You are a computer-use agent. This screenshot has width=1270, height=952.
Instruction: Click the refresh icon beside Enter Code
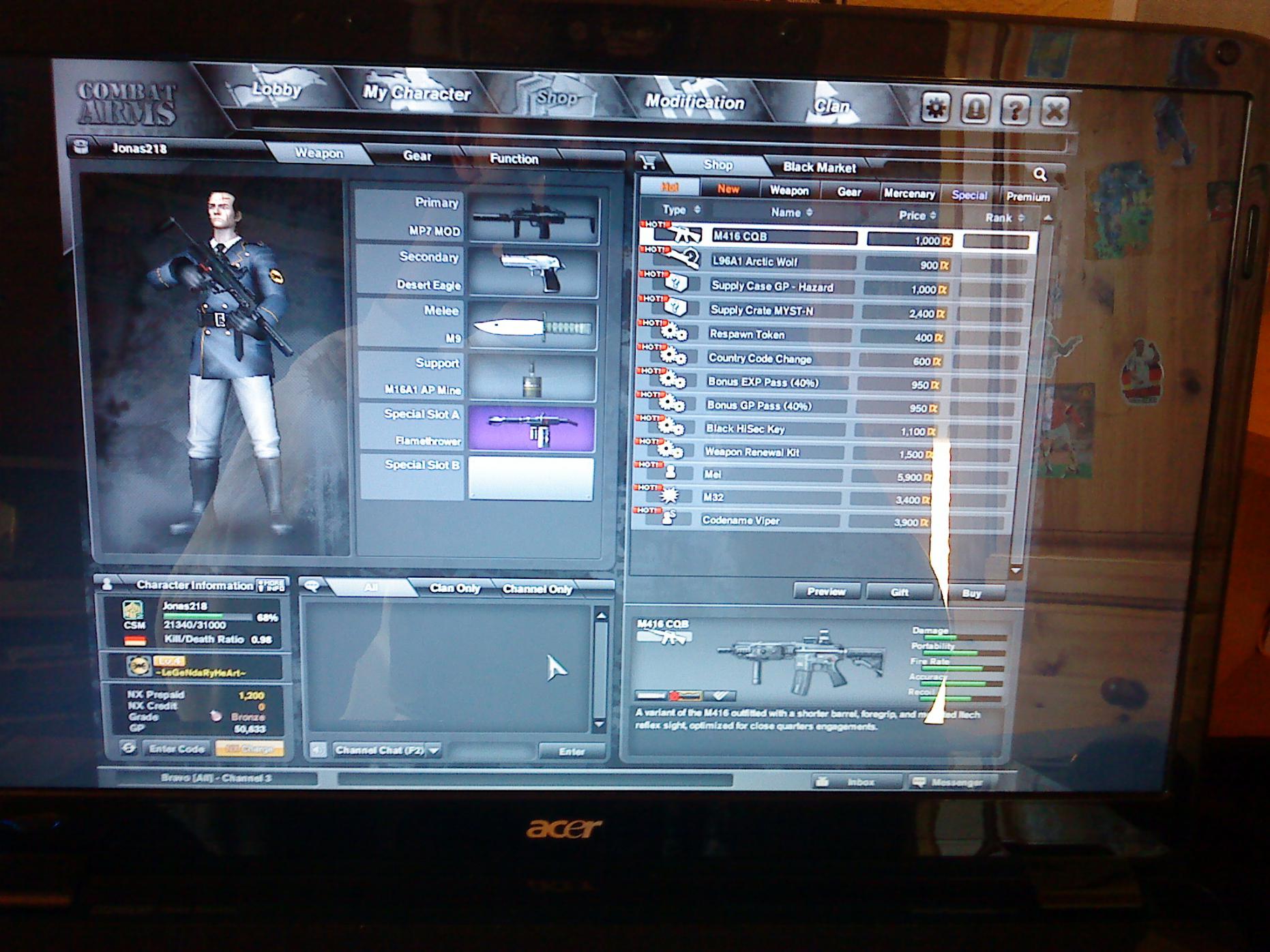[x=128, y=747]
